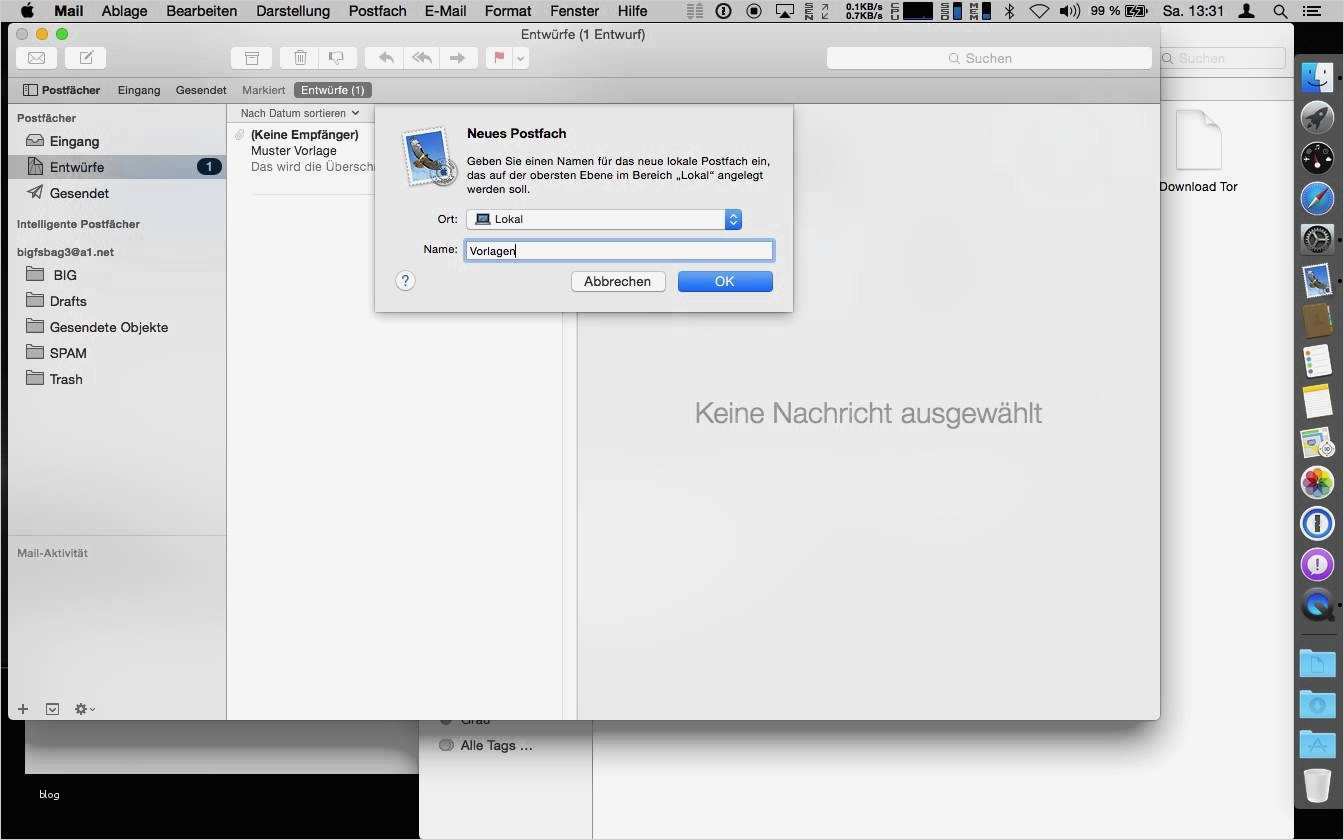The height and width of the screenshot is (840, 1344).
Task: Toggle the Postfächer sidebar button
Action: tap(62, 90)
